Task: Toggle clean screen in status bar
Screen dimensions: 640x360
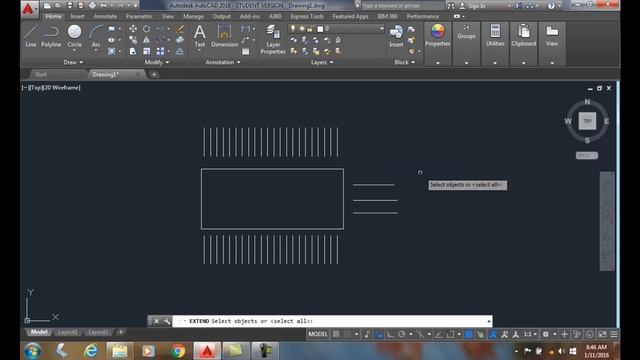Action: point(602,334)
